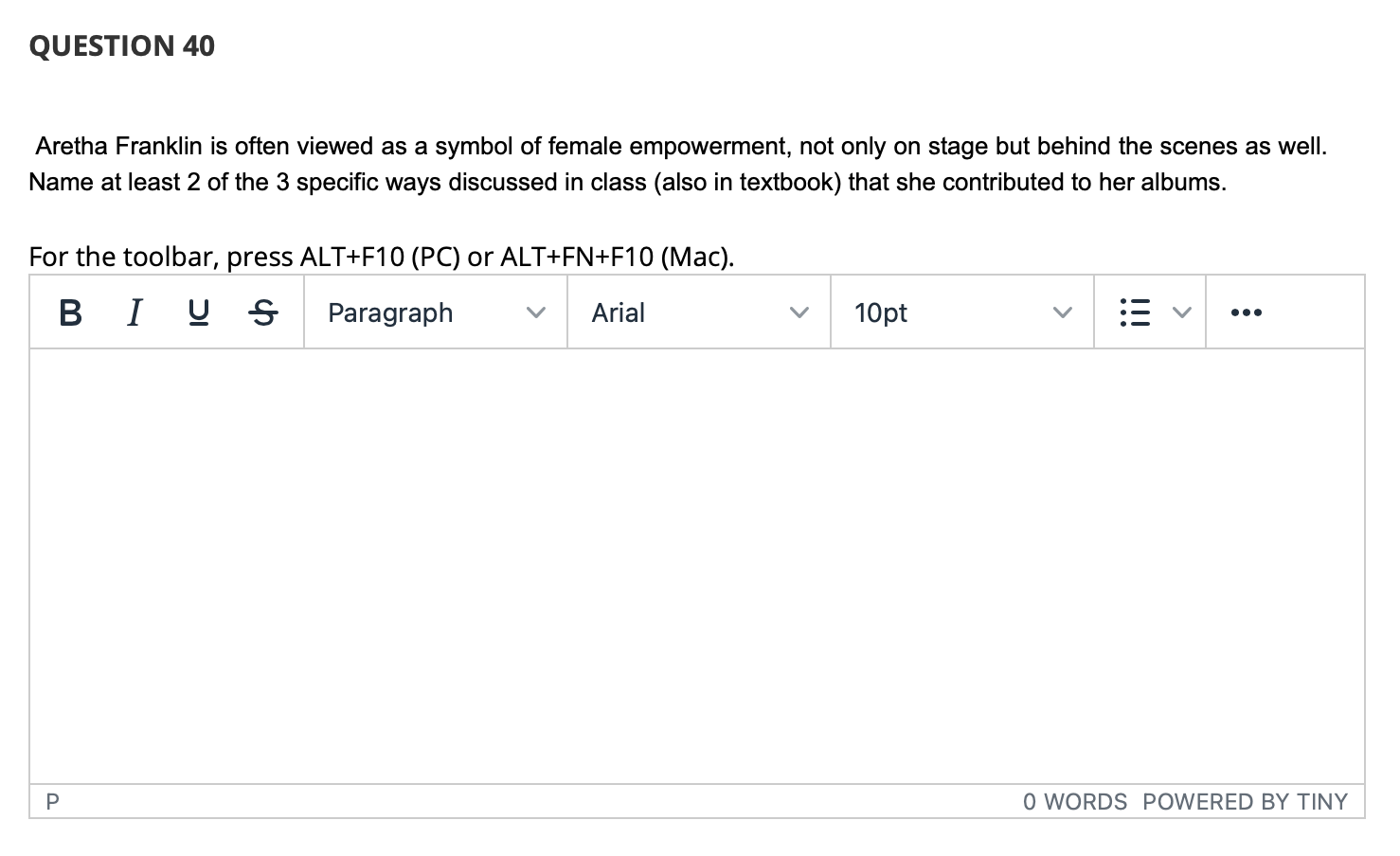1400x856 pixels.
Task: Expand the bullet list style arrow
Action: [1180, 312]
